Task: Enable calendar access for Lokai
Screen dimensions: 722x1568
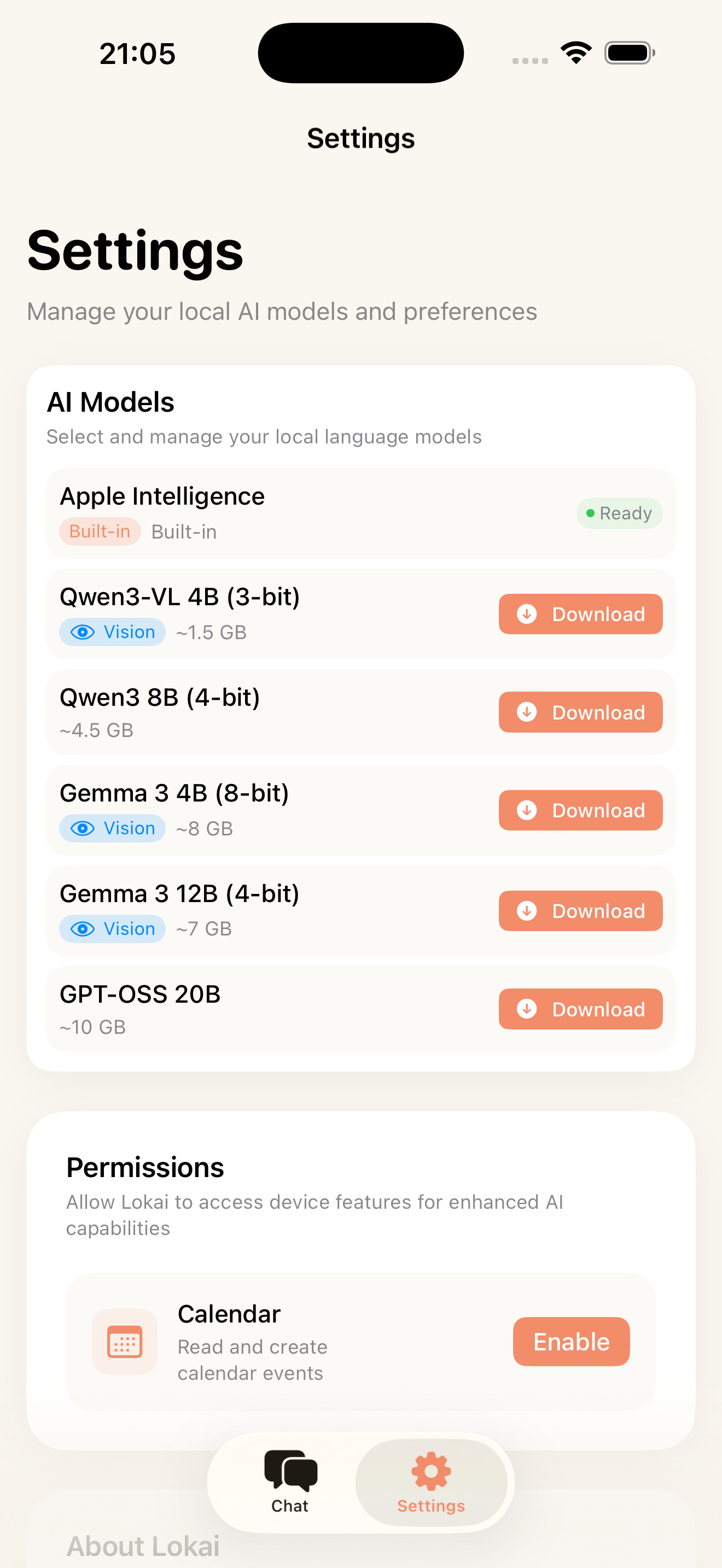Action: [570, 1342]
